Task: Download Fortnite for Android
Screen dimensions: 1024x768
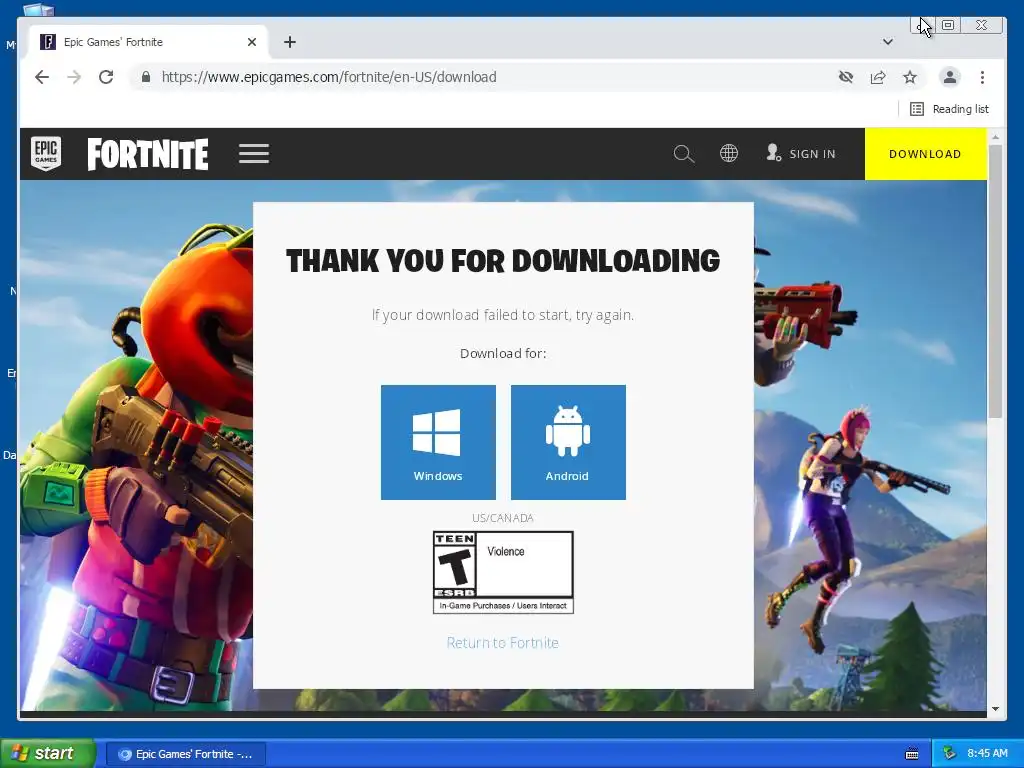Action: (568, 442)
